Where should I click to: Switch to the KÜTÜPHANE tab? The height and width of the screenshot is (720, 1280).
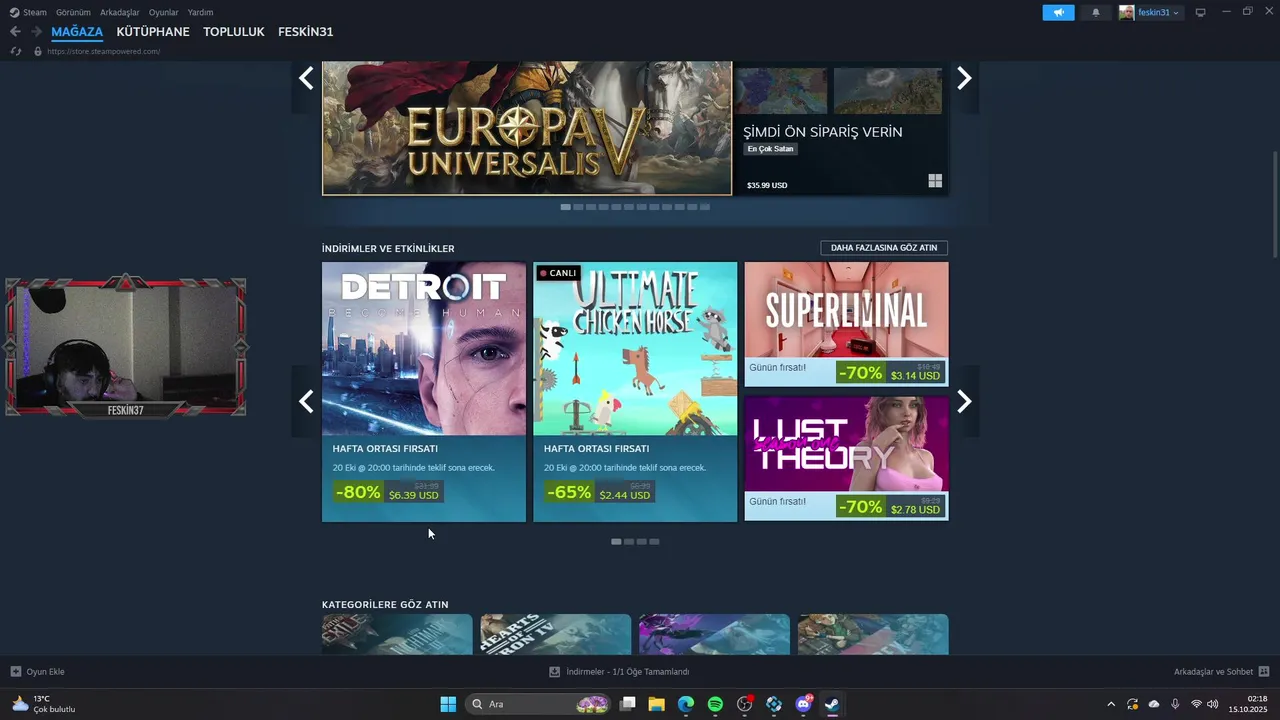click(x=153, y=32)
